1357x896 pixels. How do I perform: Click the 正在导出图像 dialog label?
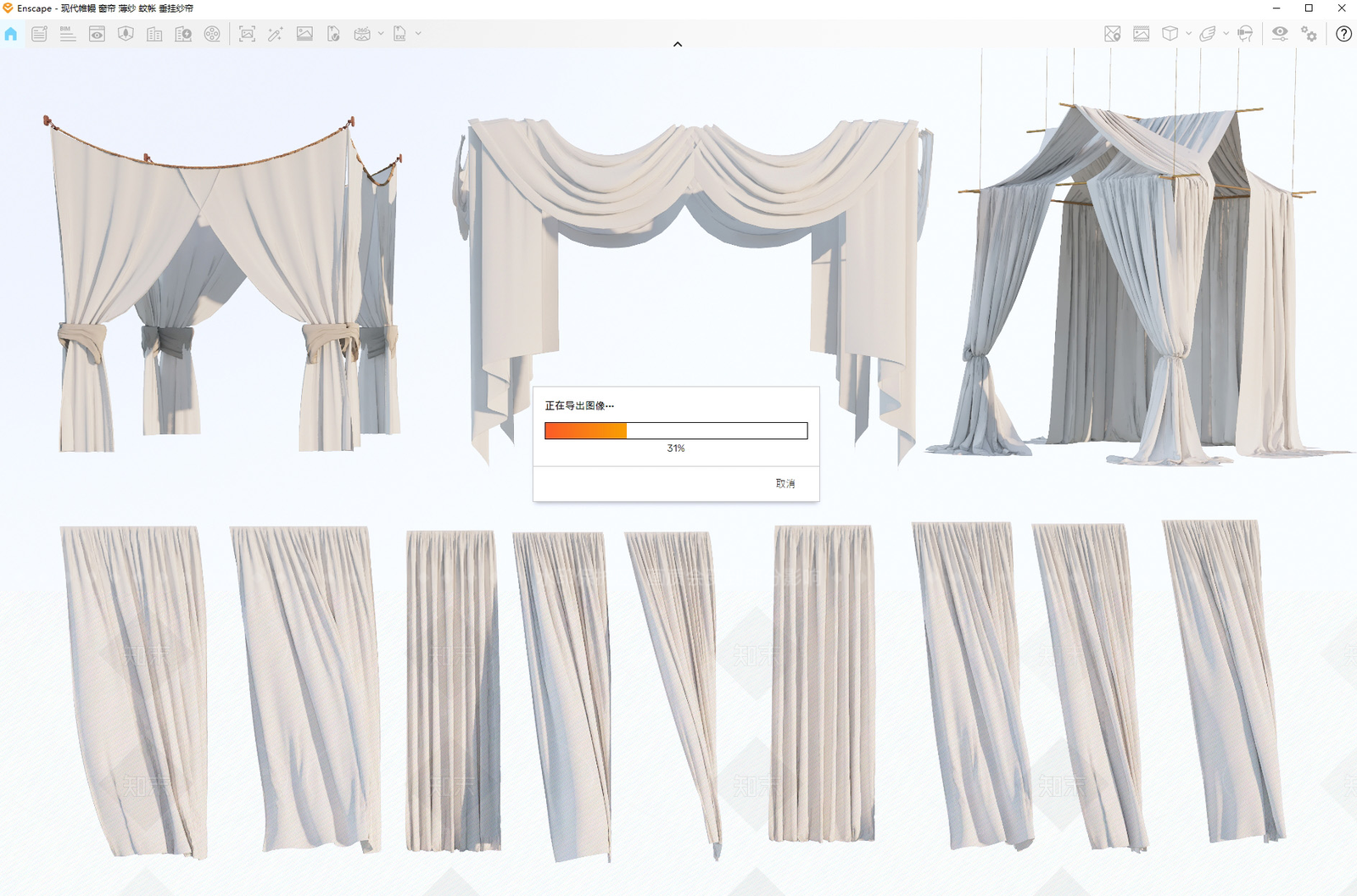point(579,405)
